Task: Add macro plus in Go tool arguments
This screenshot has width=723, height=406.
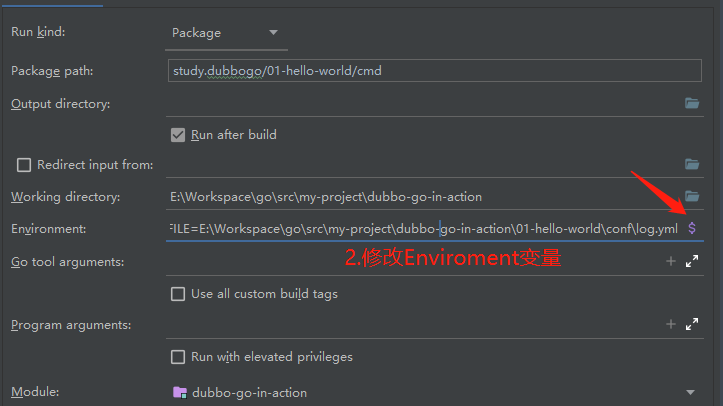Action: pyautogui.click(x=671, y=261)
